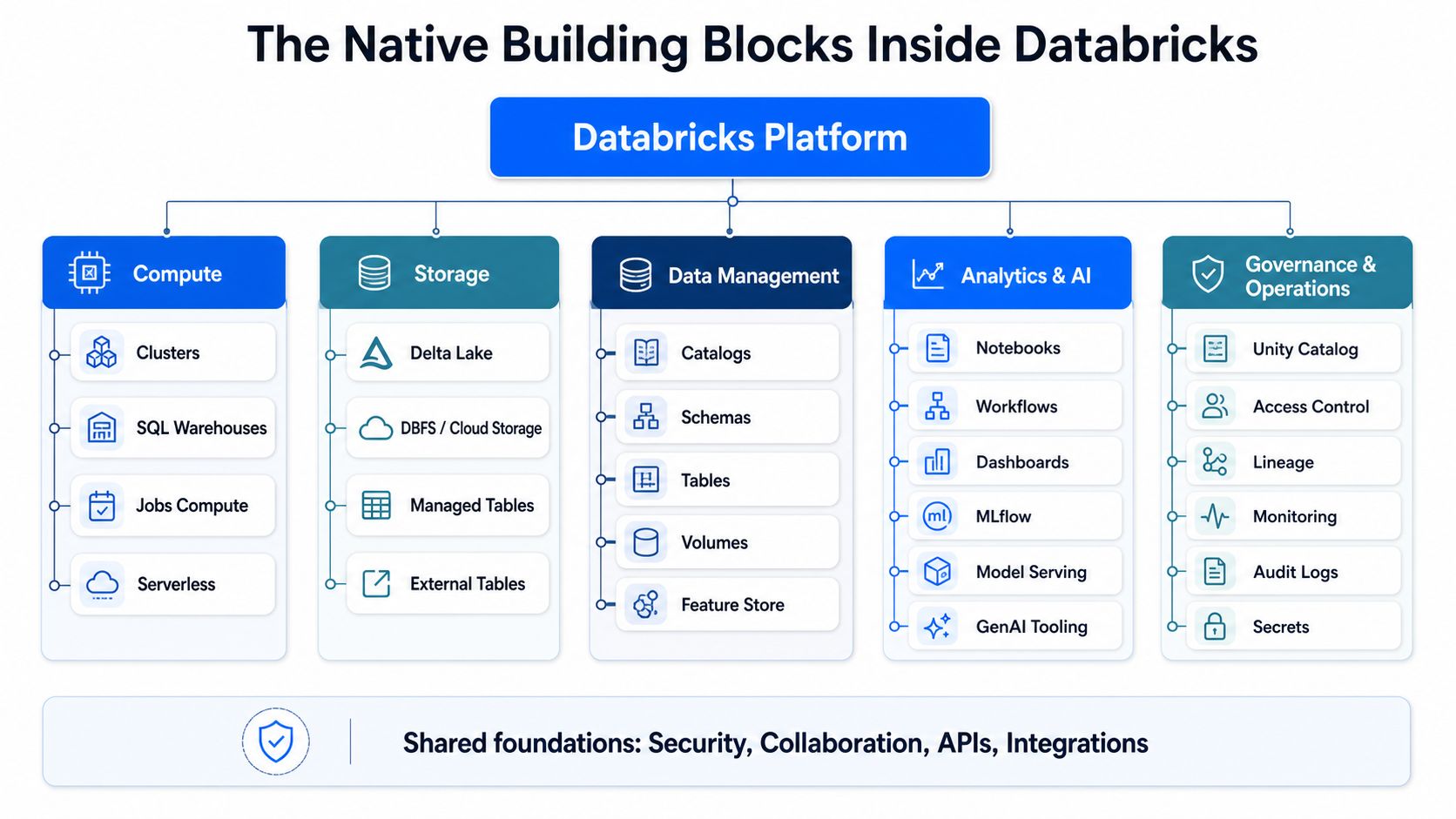Click the Shared foundations text line
Screen dimensions: 1456x819
click(775, 742)
